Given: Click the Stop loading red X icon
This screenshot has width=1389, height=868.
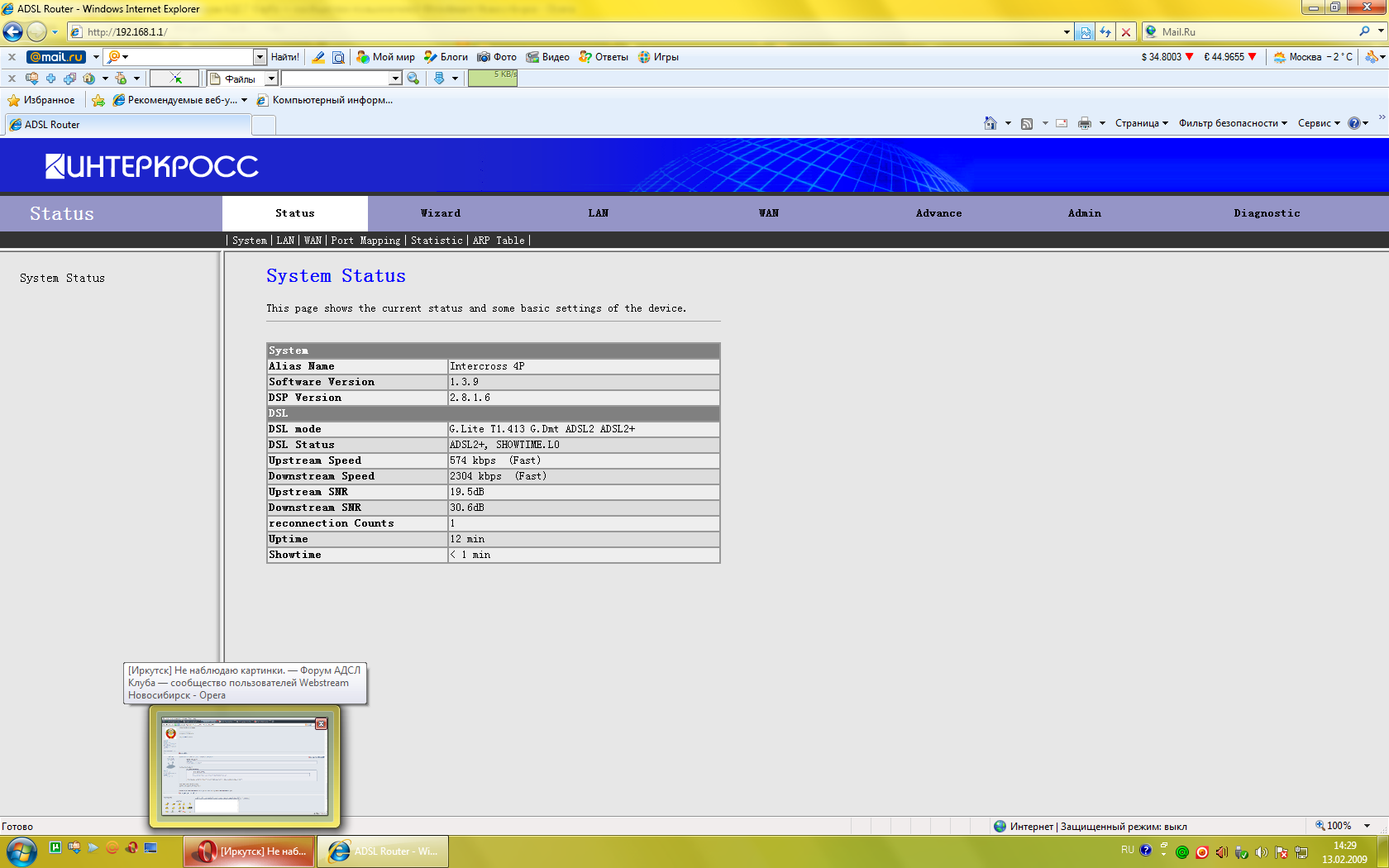Looking at the screenshot, I should [x=1125, y=32].
